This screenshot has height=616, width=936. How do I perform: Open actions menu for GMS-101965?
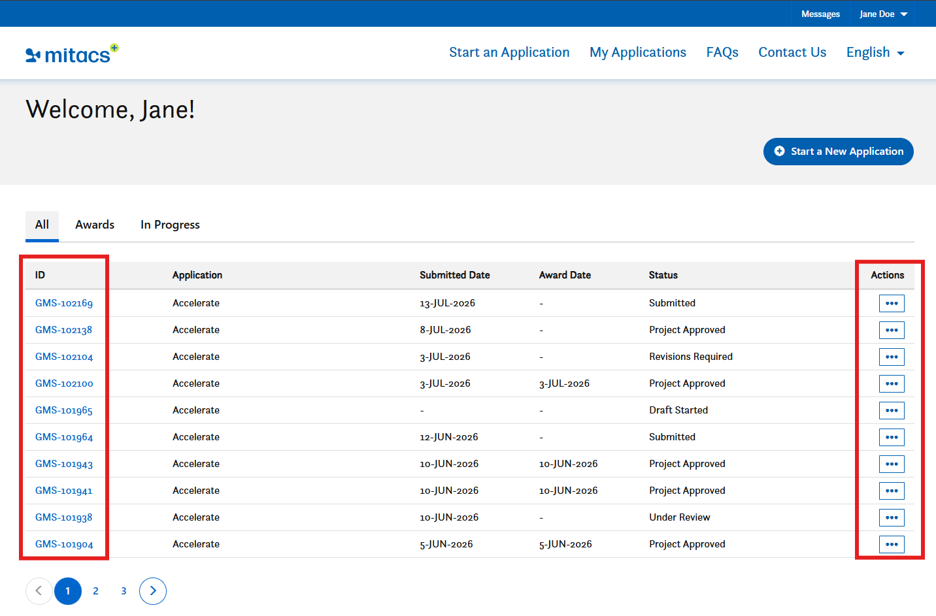(x=891, y=411)
